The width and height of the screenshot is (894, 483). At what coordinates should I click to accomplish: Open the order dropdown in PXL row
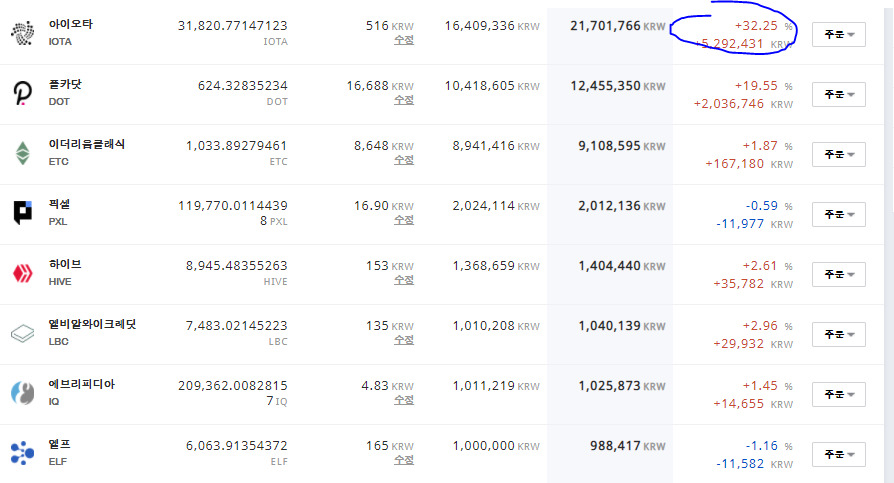click(x=839, y=214)
